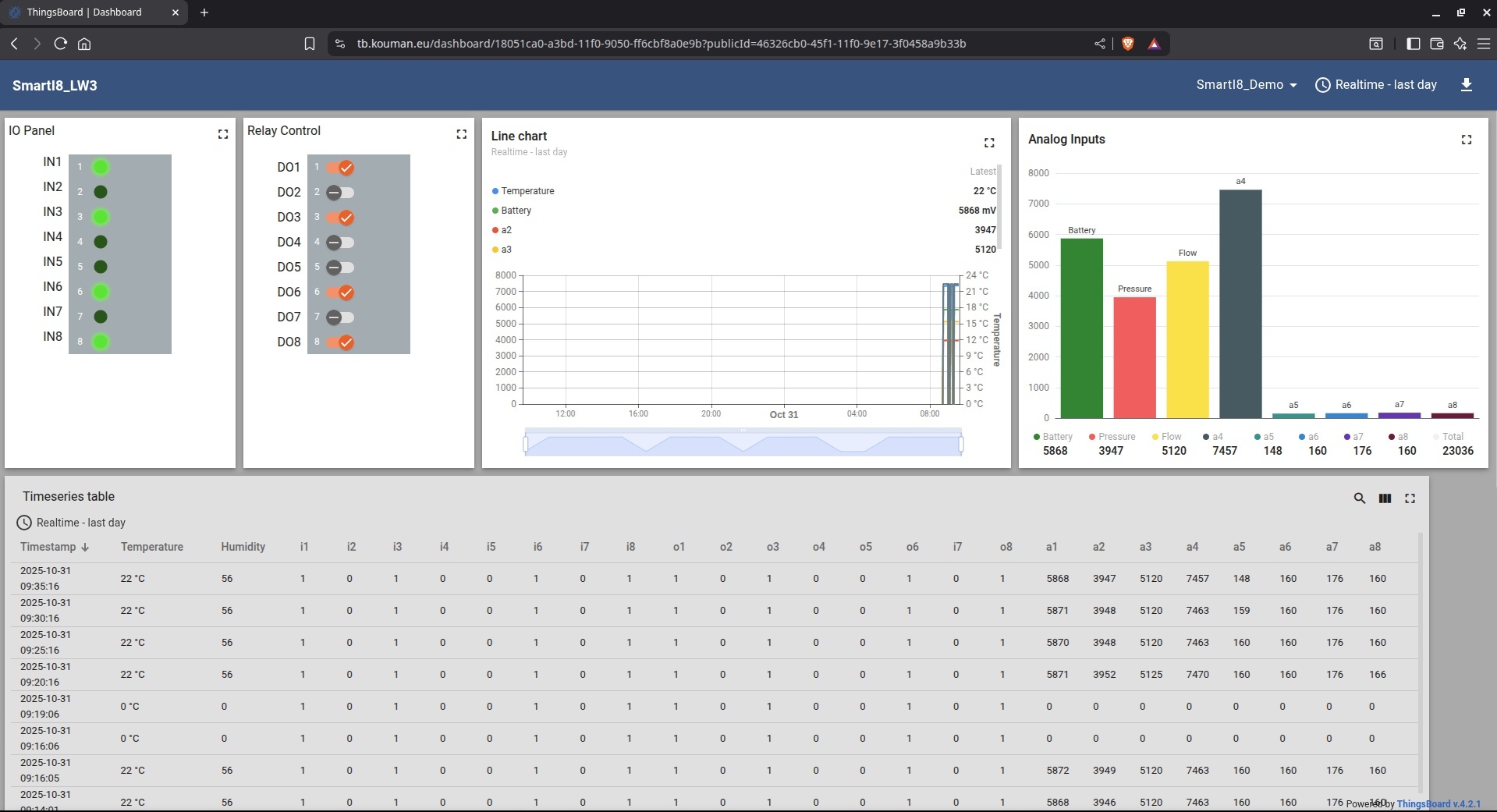This screenshot has height=812, width=1497.
Task: Expand the Analog Inputs widget to fullscreen
Action: point(1465,139)
